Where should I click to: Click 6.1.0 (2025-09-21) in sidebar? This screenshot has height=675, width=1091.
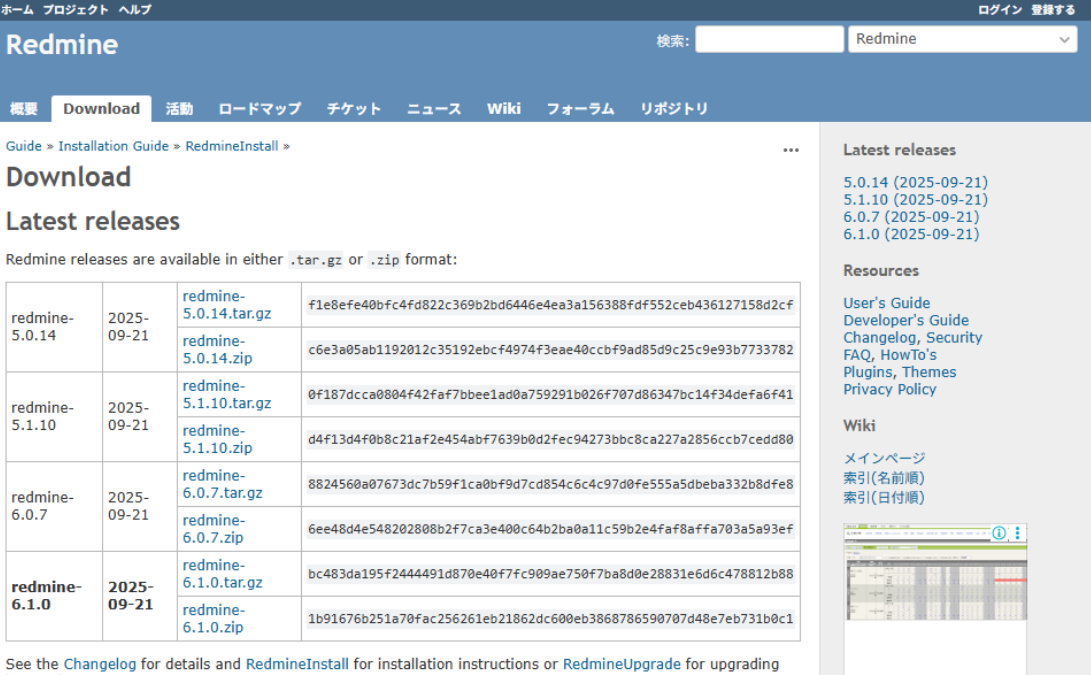910,234
